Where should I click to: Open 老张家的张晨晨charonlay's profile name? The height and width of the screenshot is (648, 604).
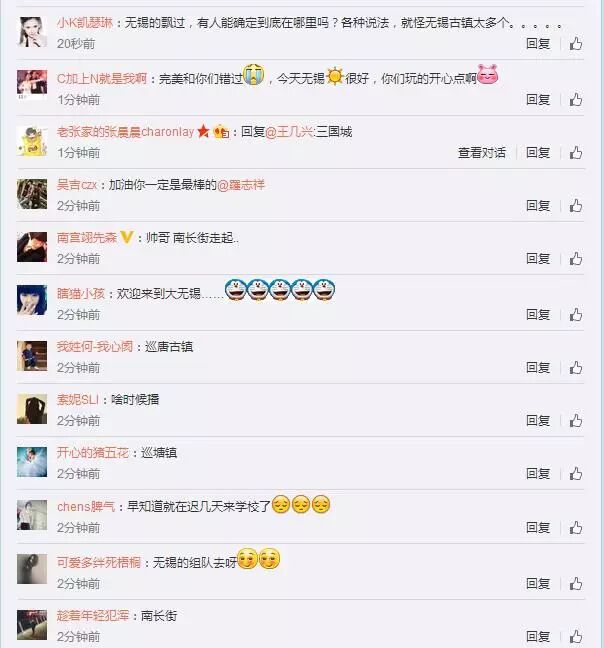pos(125,132)
